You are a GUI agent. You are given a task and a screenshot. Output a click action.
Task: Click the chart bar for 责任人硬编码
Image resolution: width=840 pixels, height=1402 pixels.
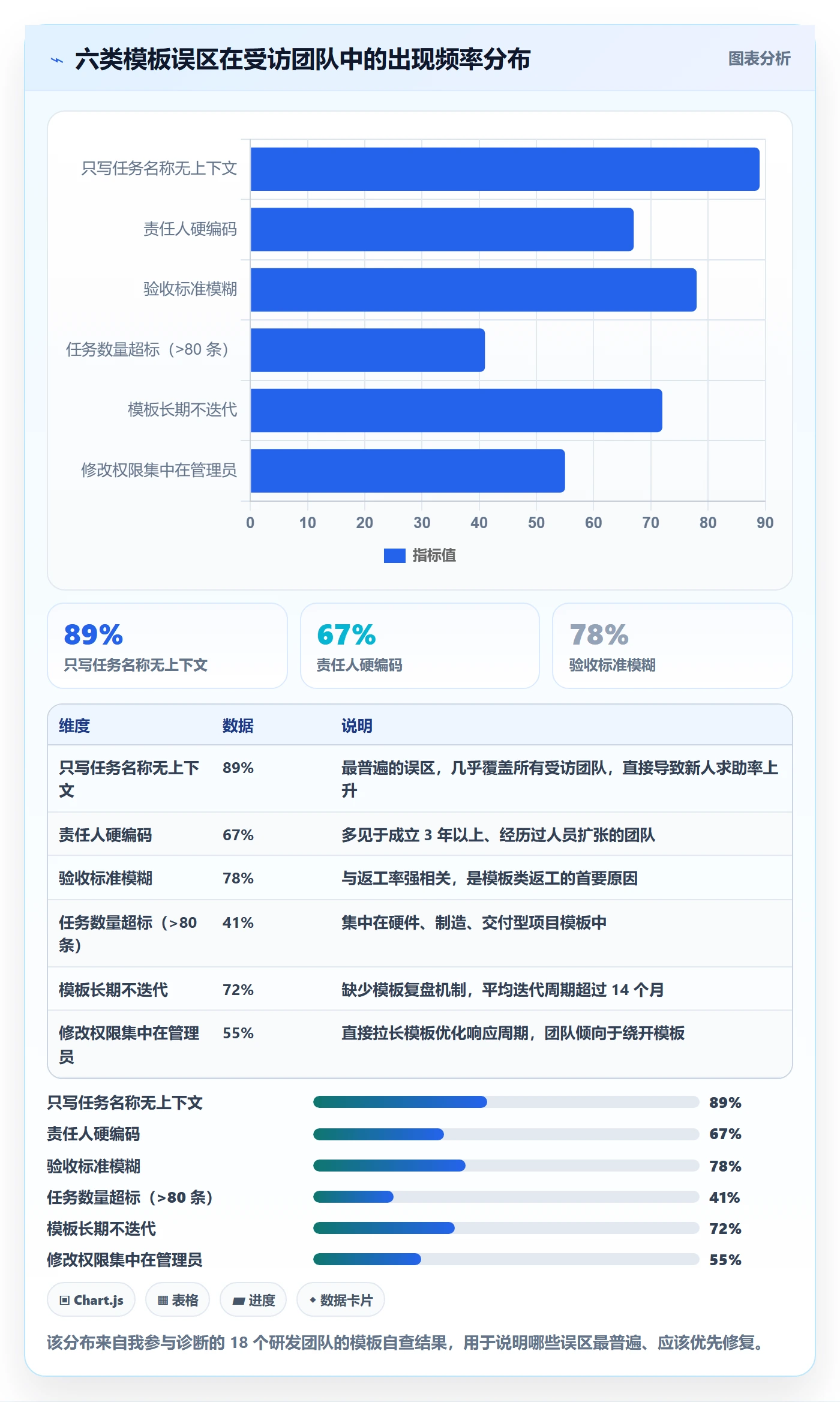(442, 229)
